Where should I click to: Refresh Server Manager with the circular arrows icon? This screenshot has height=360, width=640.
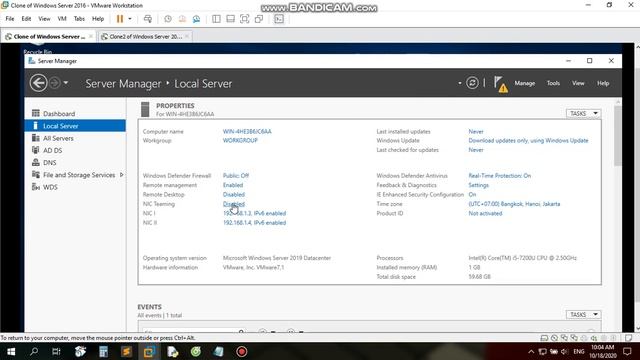(x=472, y=83)
